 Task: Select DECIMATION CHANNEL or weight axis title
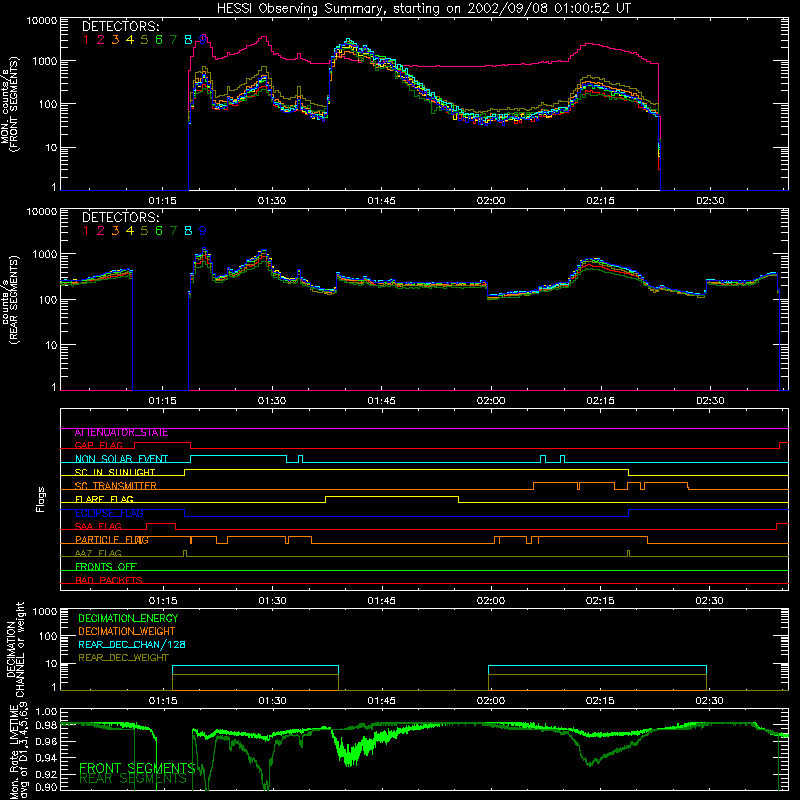pyautogui.click(x=15, y=649)
